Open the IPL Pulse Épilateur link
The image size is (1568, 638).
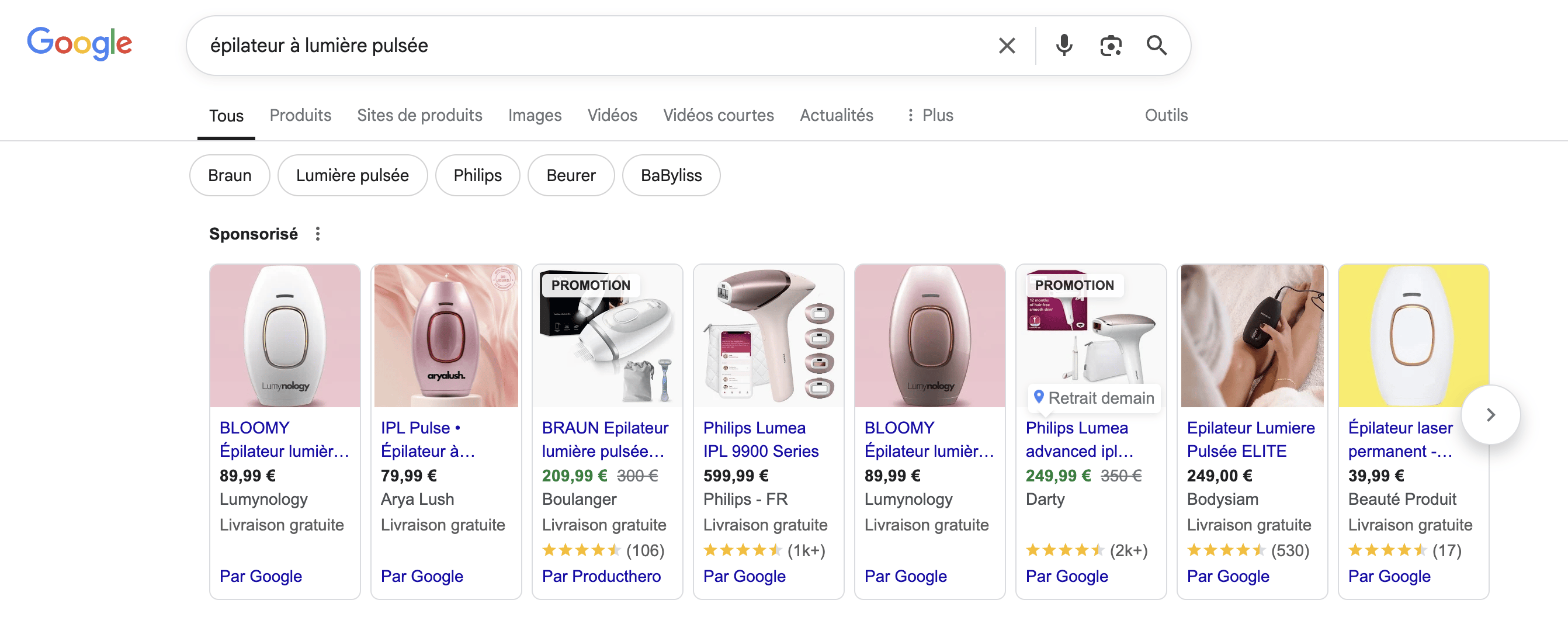click(428, 439)
